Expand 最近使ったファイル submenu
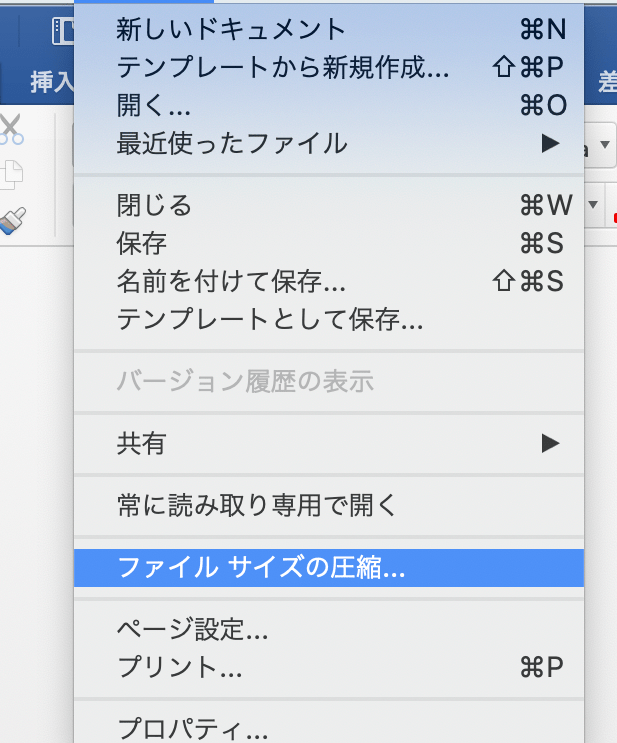Image resolution: width=617 pixels, height=743 pixels. 329,143
